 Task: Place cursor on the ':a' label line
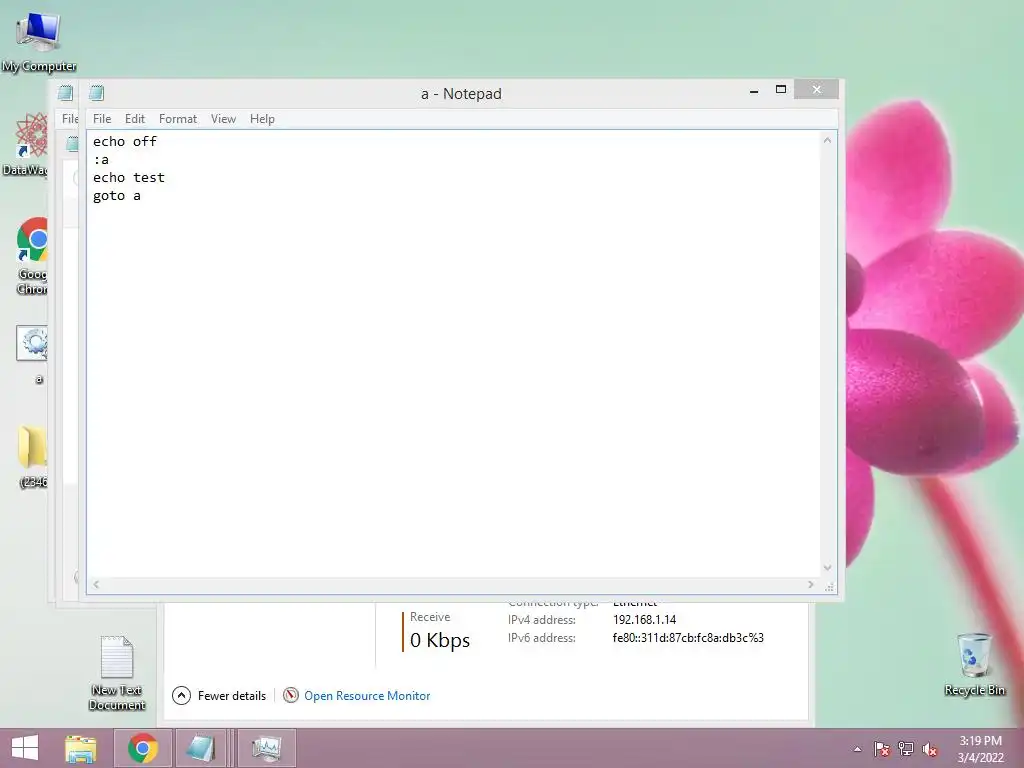101,160
